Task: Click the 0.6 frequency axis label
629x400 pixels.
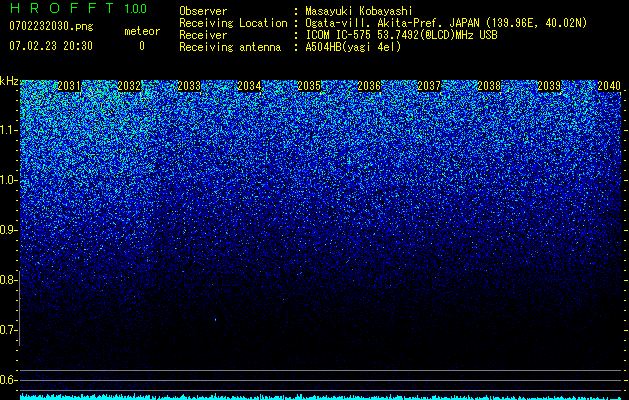Action: coord(7,380)
